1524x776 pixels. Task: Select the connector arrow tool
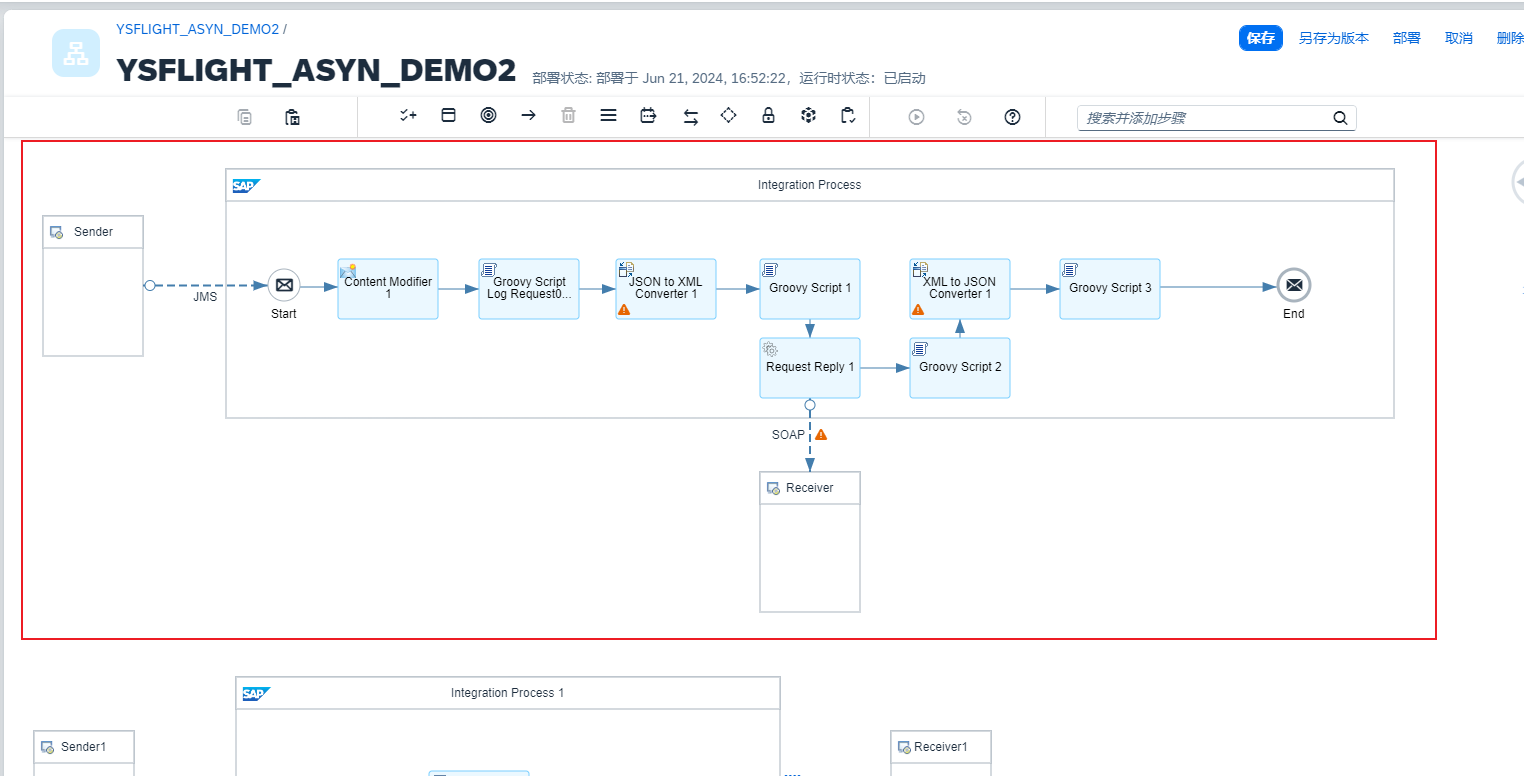tap(528, 115)
